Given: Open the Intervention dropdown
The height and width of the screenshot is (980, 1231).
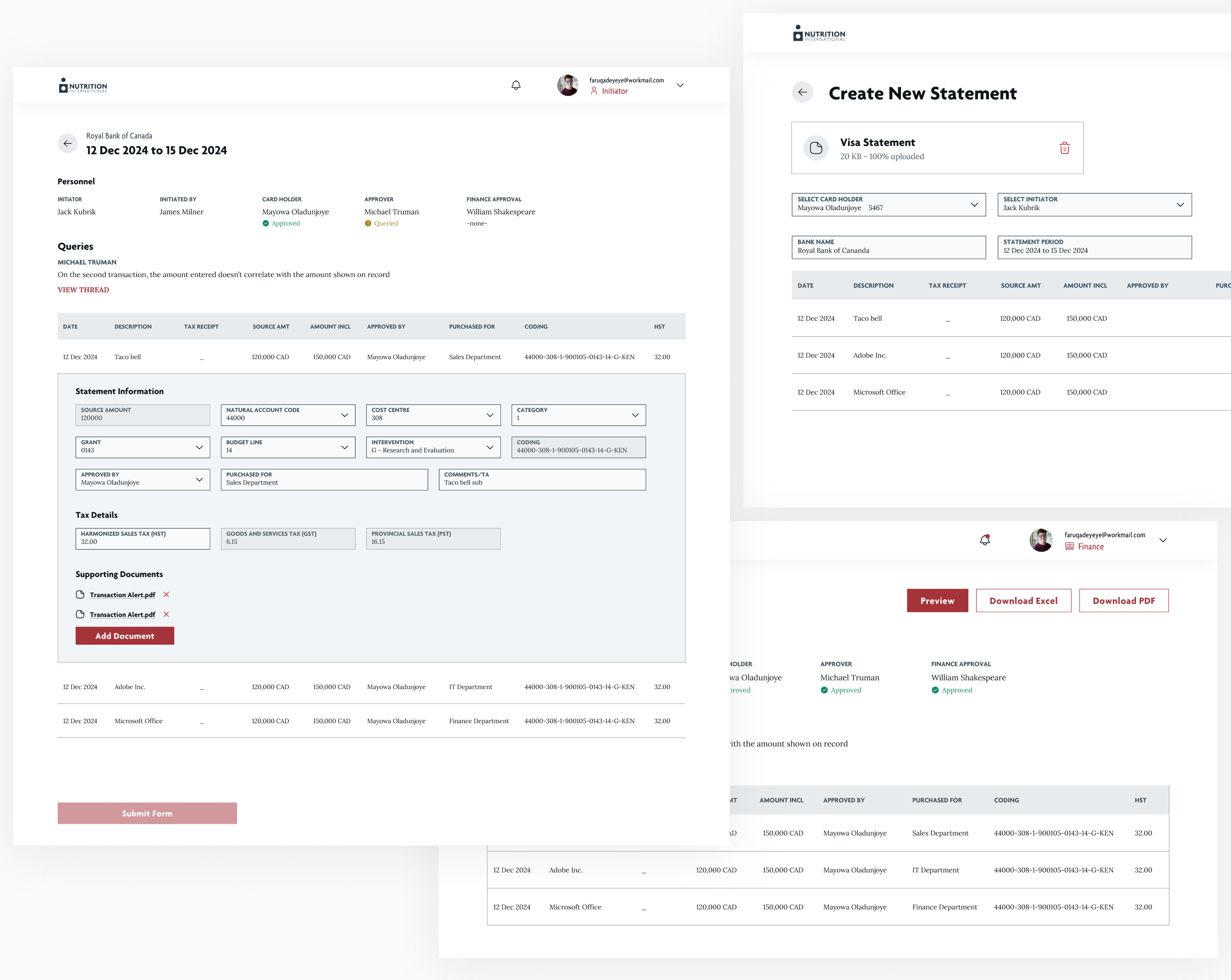Looking at the screenshot, I should point(433,447).
